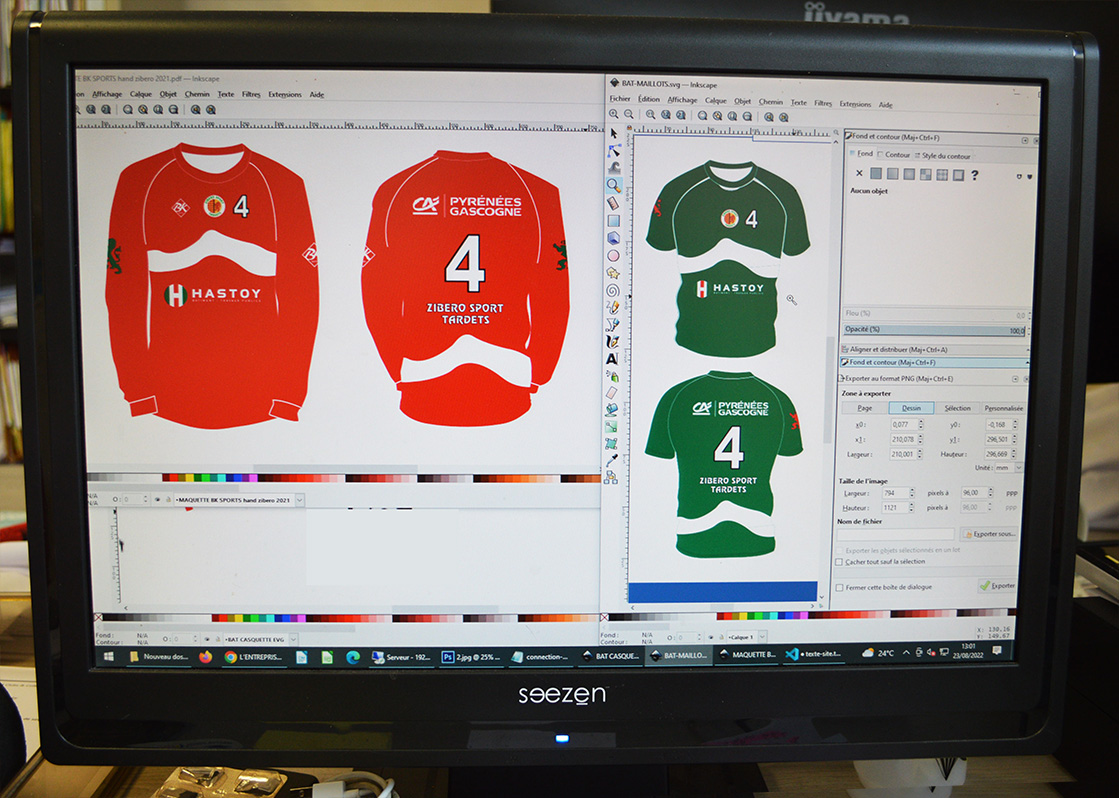
Task: Select the Mesh gradient tool
Action: [x=612, y=444]
